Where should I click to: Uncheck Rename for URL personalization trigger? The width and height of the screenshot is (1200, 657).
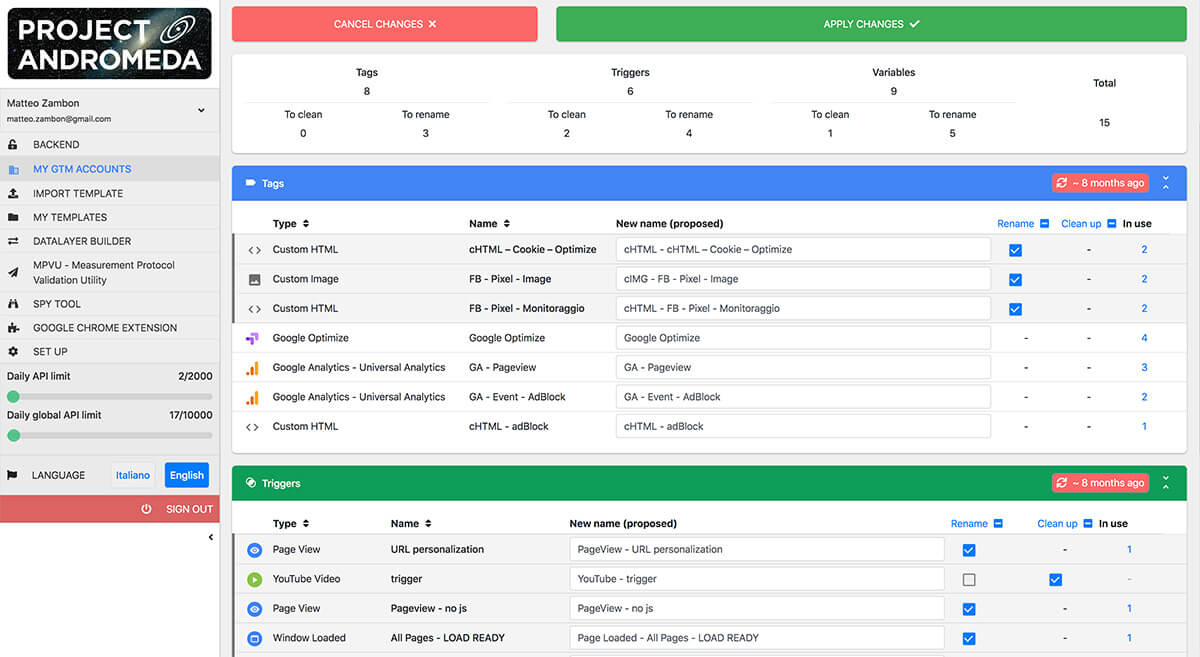[968, 550]
